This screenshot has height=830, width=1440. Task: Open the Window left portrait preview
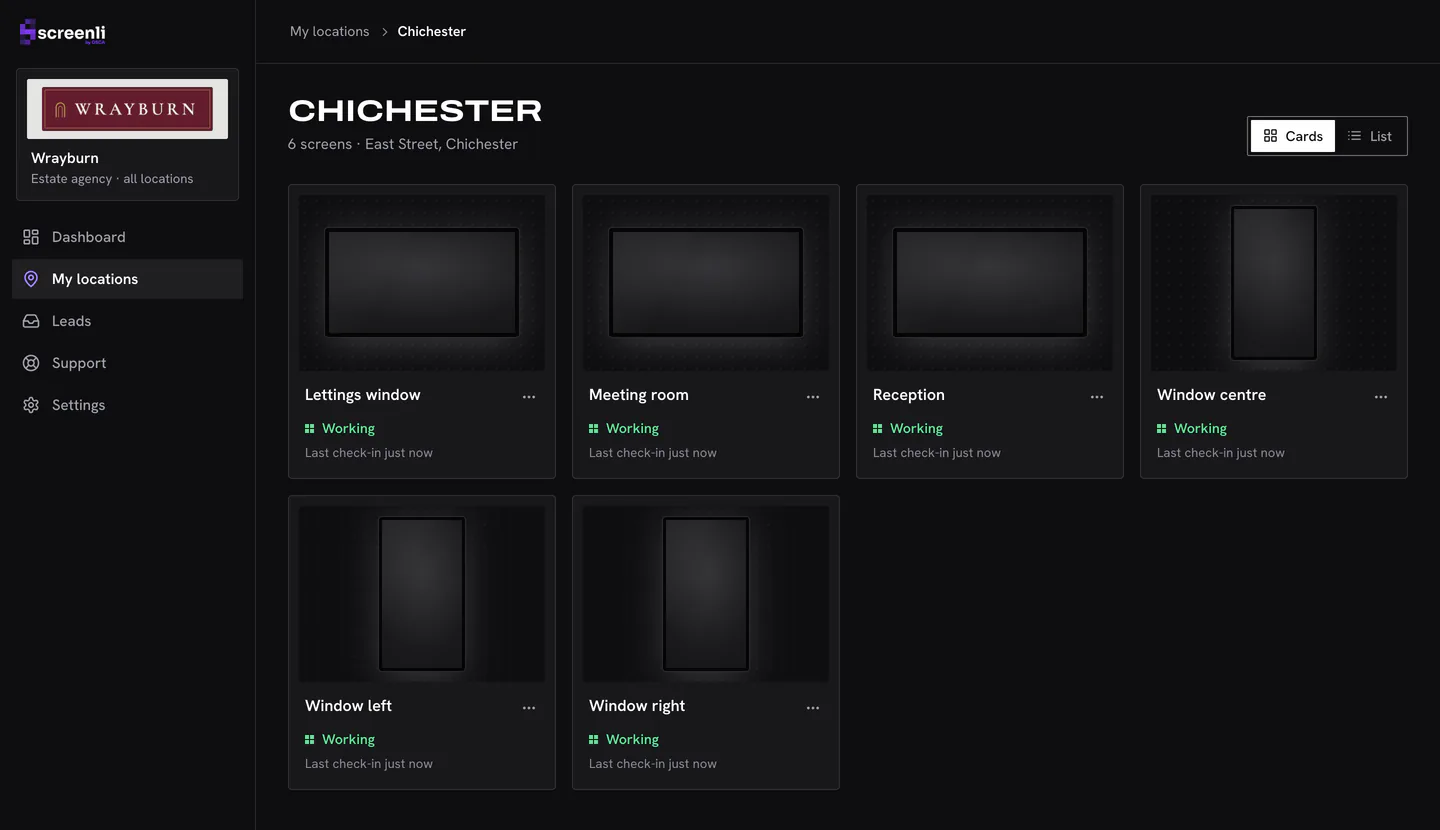tap(422, 594)
